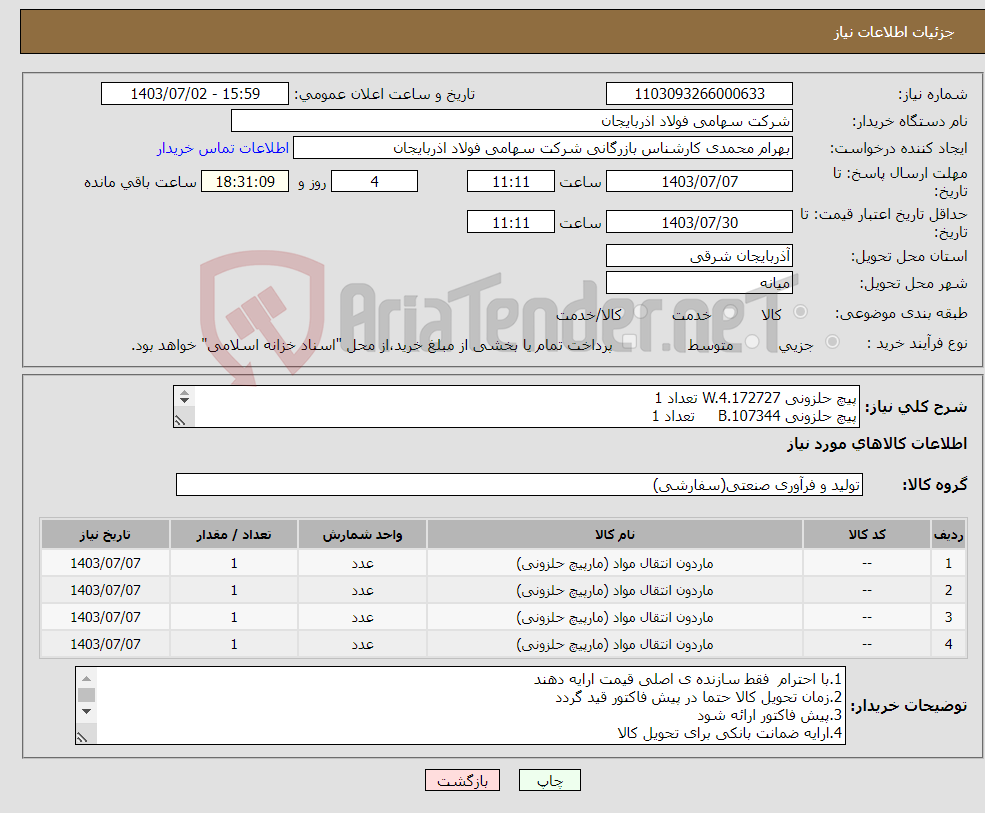
Task: Click the نام کالا column header
Action: click(614, 535)
